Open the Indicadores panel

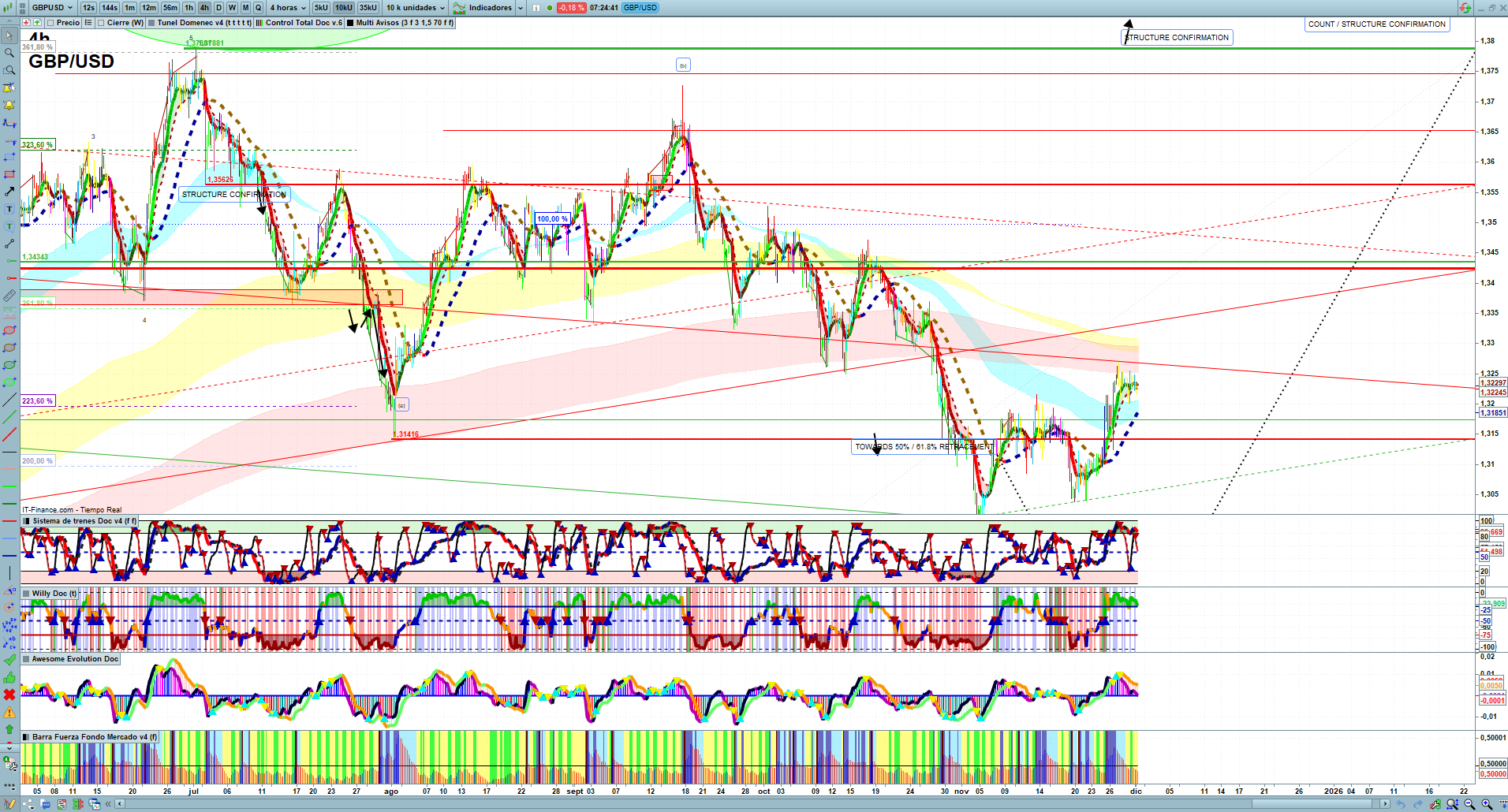point(489,8)
